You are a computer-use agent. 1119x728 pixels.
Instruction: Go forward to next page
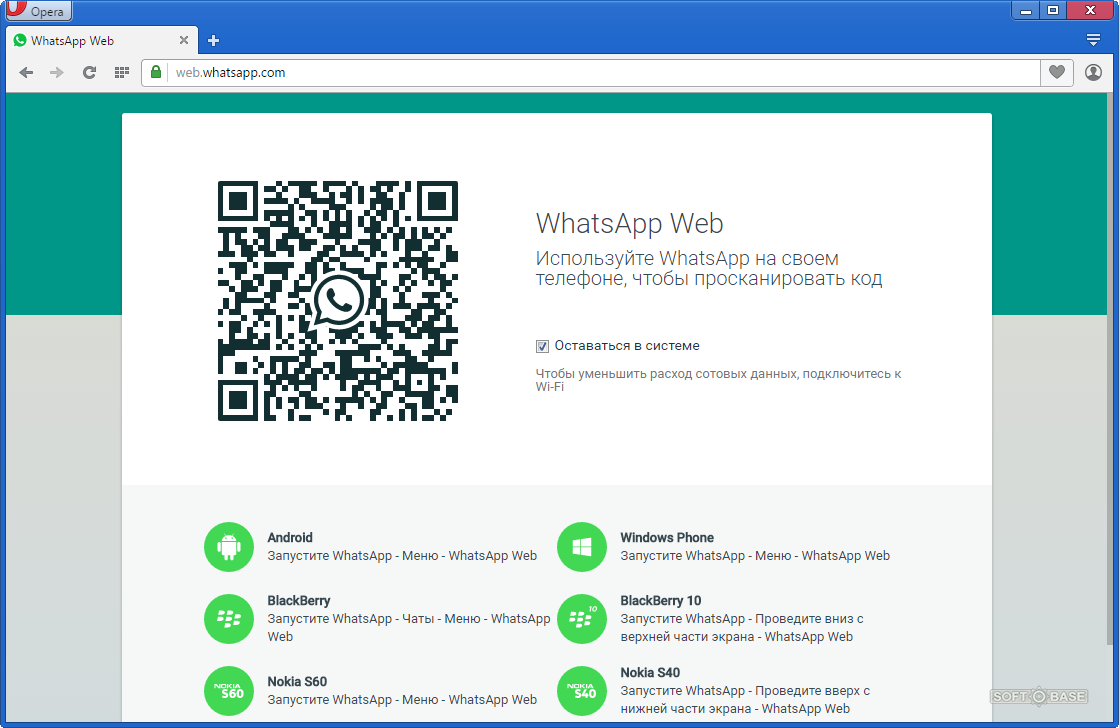57,72
